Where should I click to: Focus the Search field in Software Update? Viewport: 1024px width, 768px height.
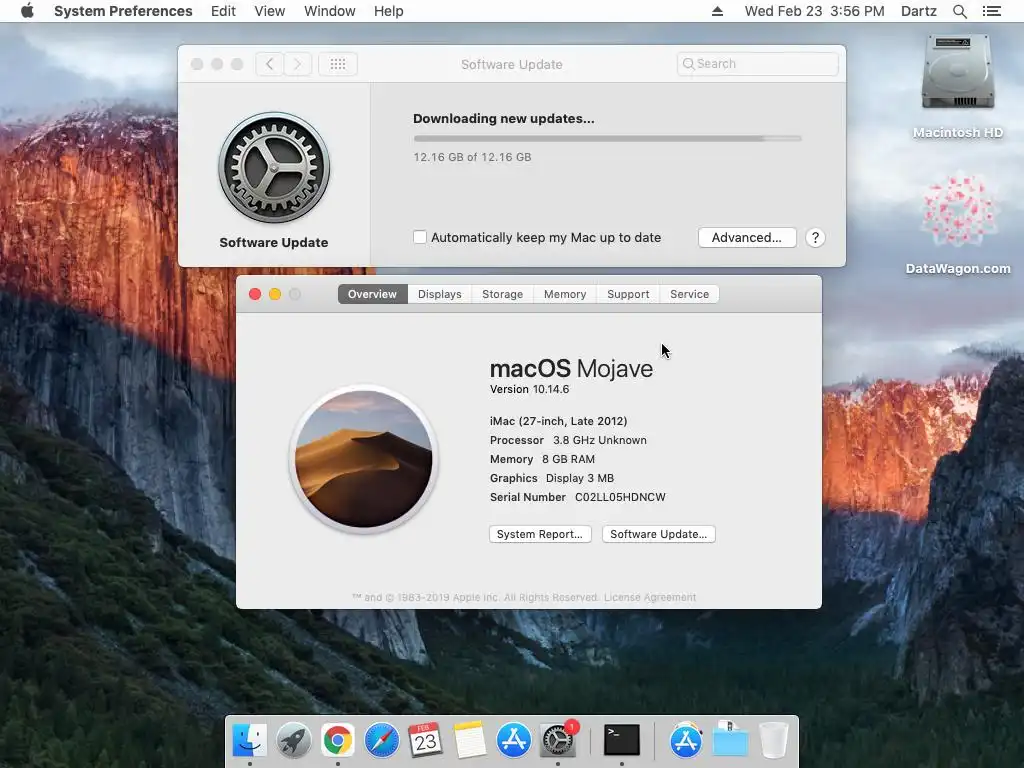(x=758, y=64)
